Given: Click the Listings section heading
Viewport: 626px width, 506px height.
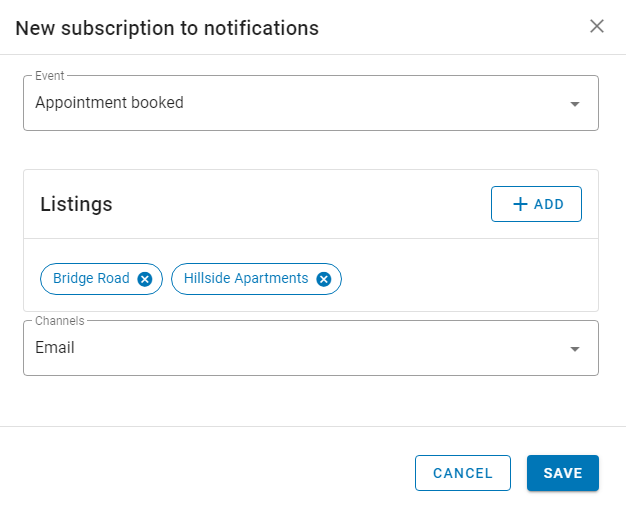Looking at the screenshot, I should coord(76,204).
